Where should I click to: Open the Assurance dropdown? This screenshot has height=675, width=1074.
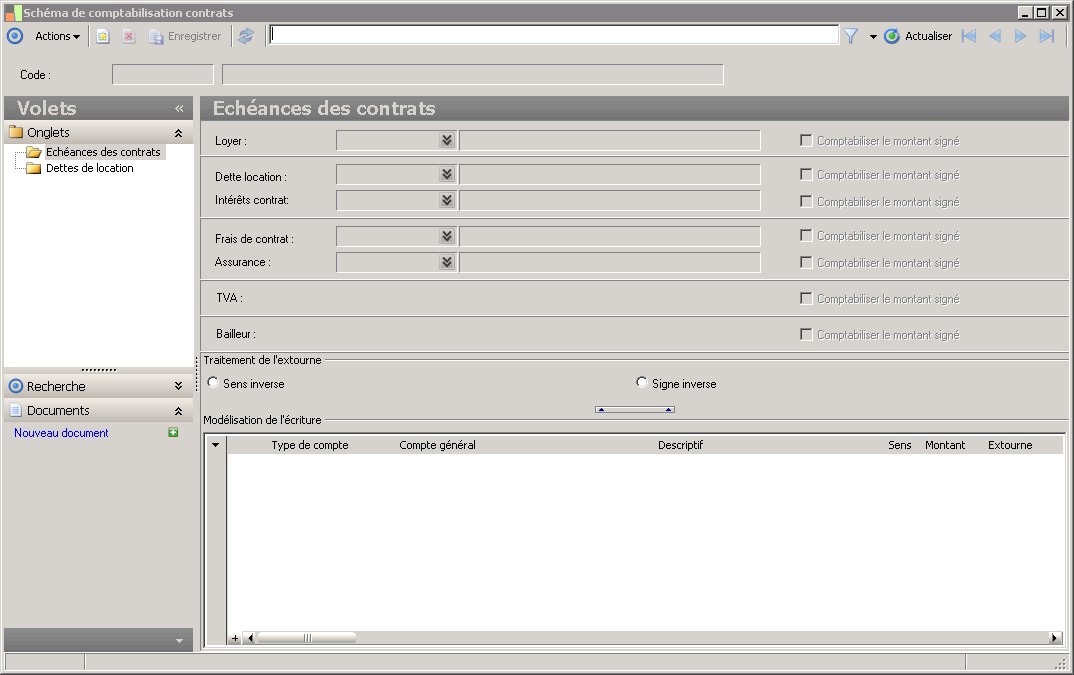447,262
